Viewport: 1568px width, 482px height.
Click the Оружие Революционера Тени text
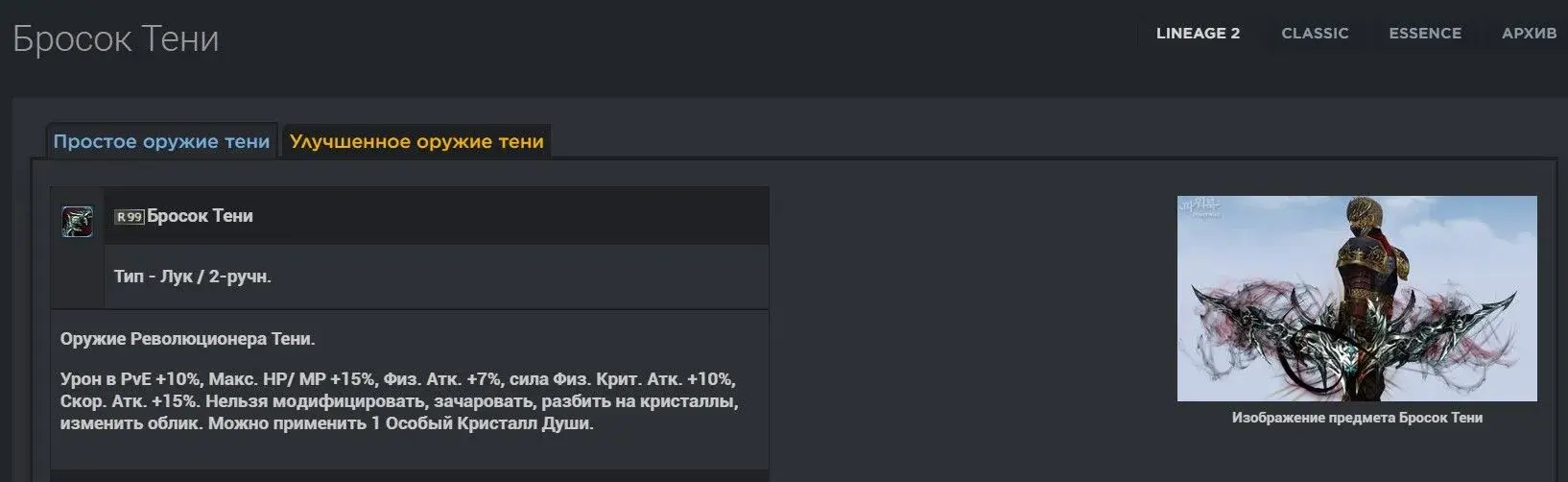[x=187, y=339]
